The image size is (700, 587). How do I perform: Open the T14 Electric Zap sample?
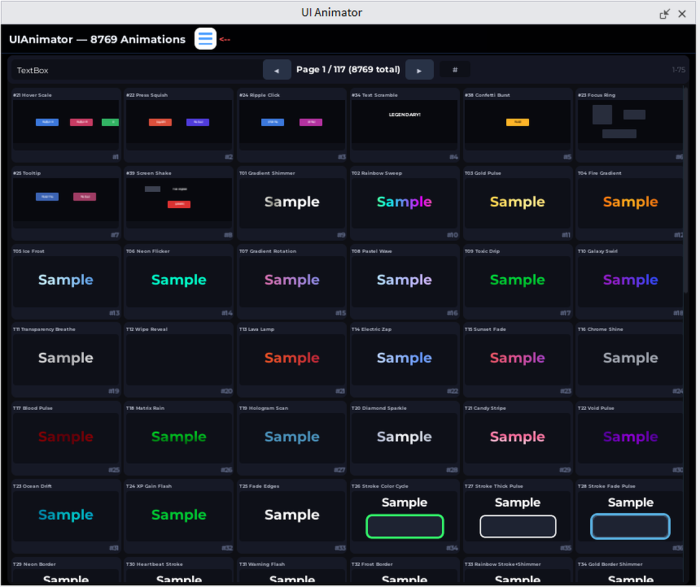pyautogui.click(x=404, y=358)
